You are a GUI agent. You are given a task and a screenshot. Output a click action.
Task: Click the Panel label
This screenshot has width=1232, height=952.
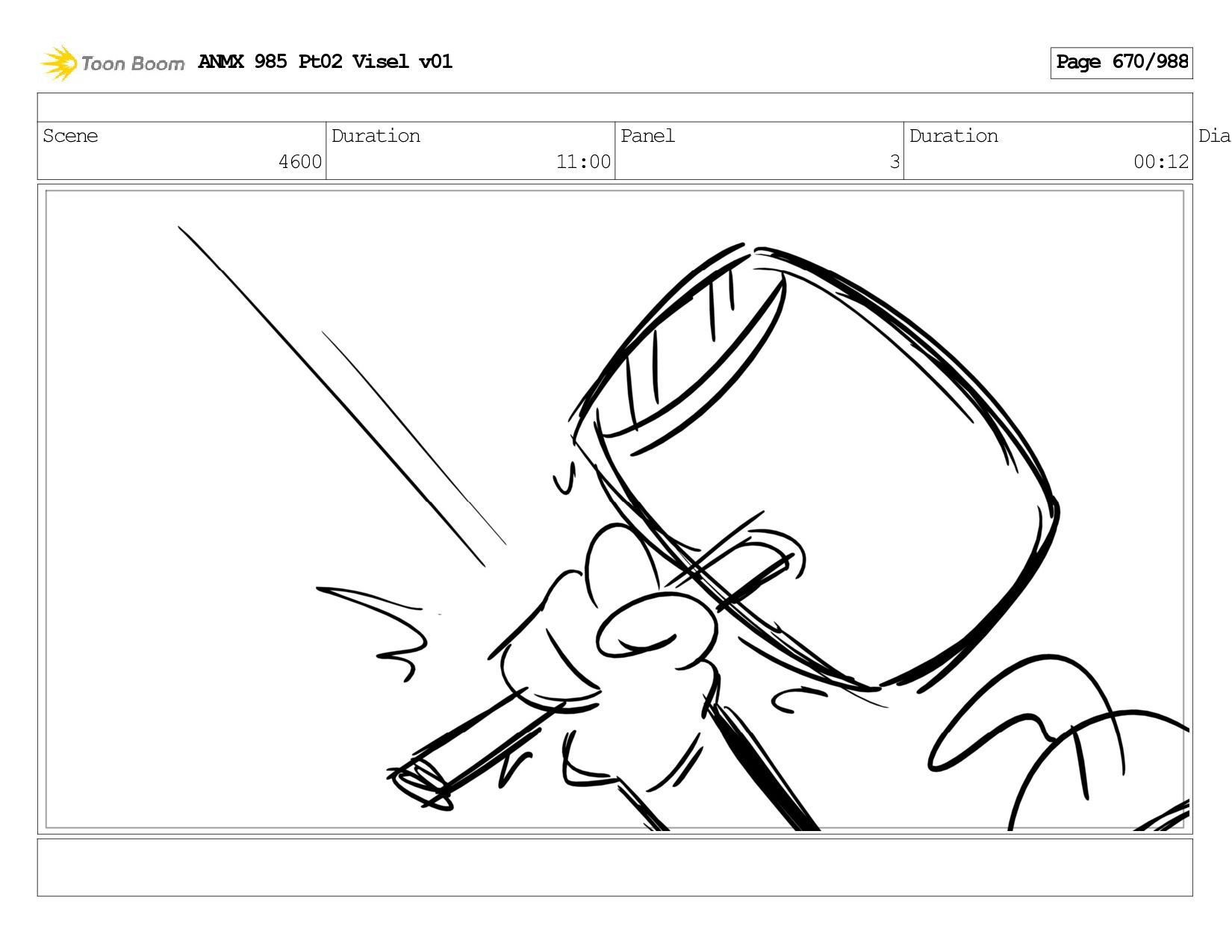(647, 136)
